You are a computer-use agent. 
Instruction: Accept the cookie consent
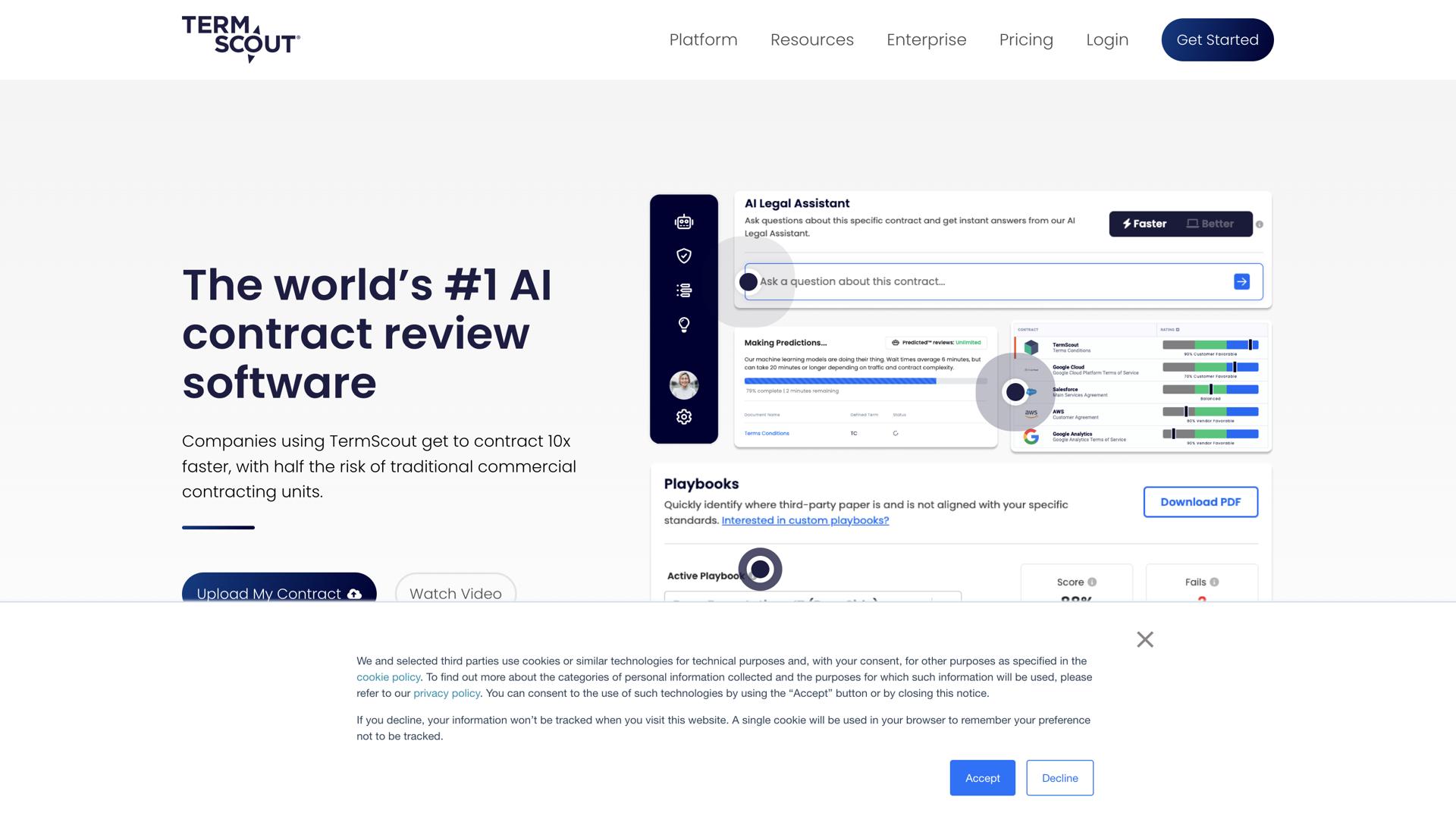coord(982,778)
